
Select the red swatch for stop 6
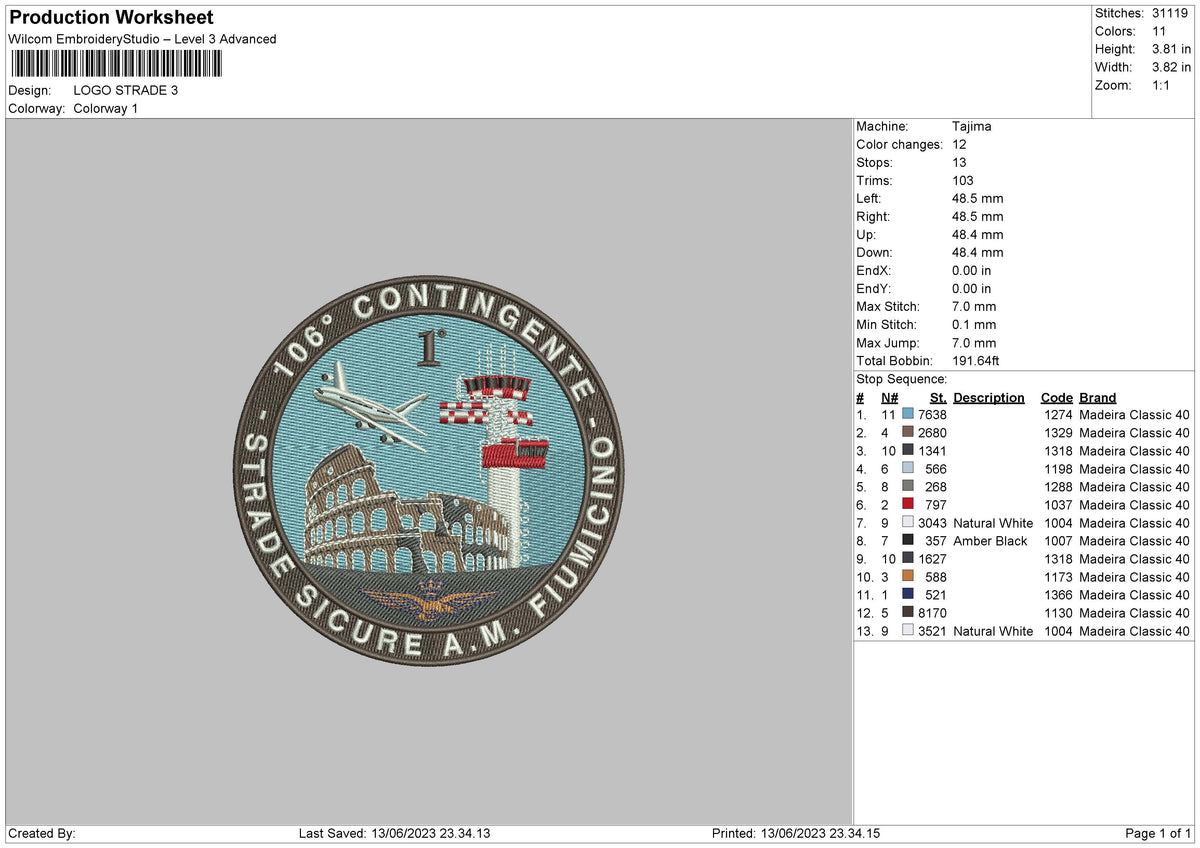(x=908, y=504)
